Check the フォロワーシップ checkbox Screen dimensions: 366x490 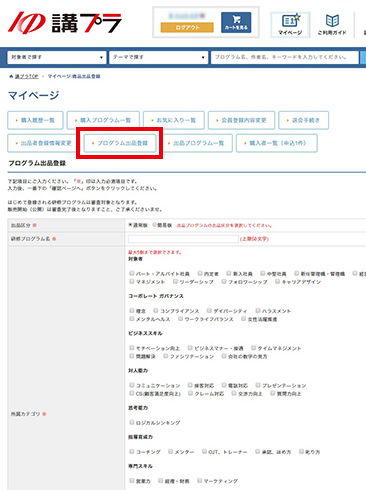coord(224,282)
